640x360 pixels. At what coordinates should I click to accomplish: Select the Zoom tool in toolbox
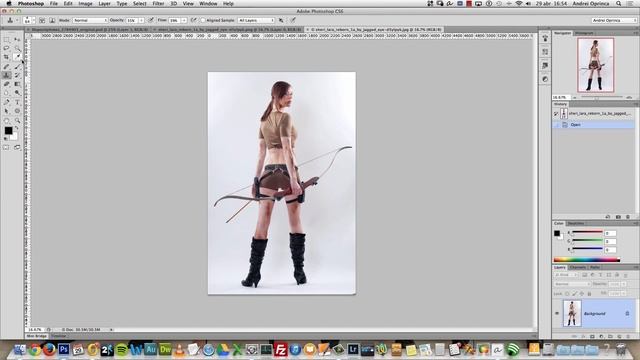pos(17,120)
